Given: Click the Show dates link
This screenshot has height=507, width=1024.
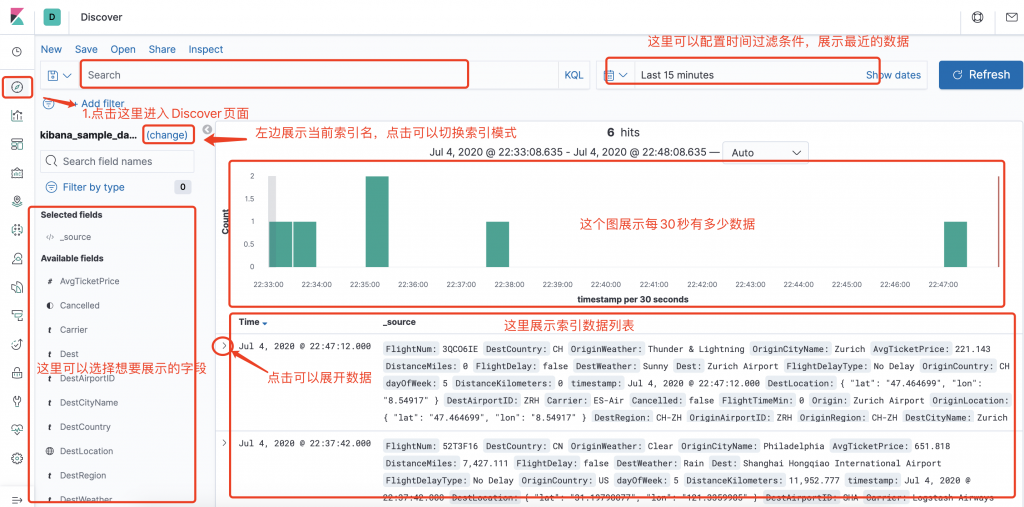Looking at the screenshot, I should tap(893, 75).
